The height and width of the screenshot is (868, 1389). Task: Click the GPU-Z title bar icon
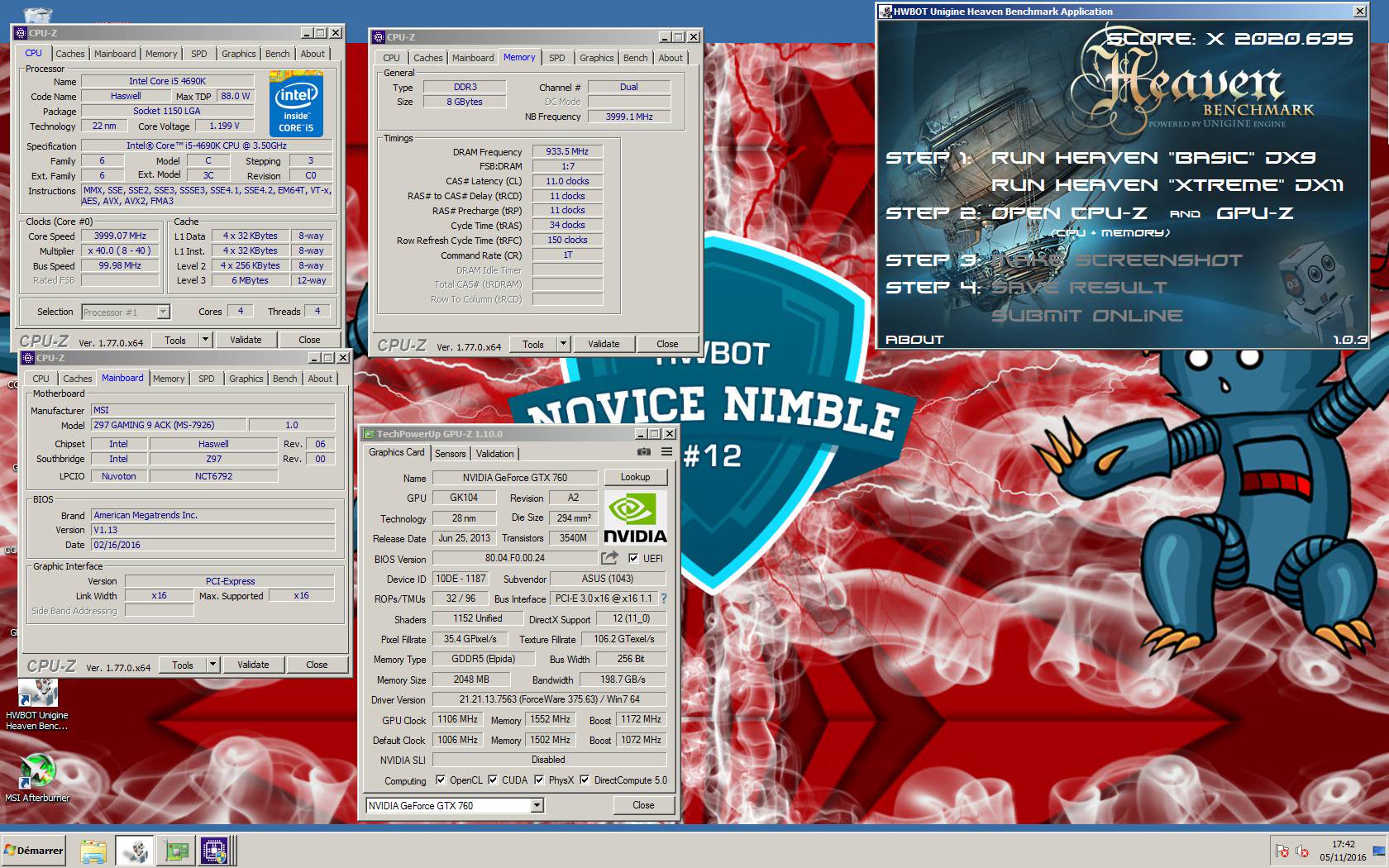click(x=370, y=434)
